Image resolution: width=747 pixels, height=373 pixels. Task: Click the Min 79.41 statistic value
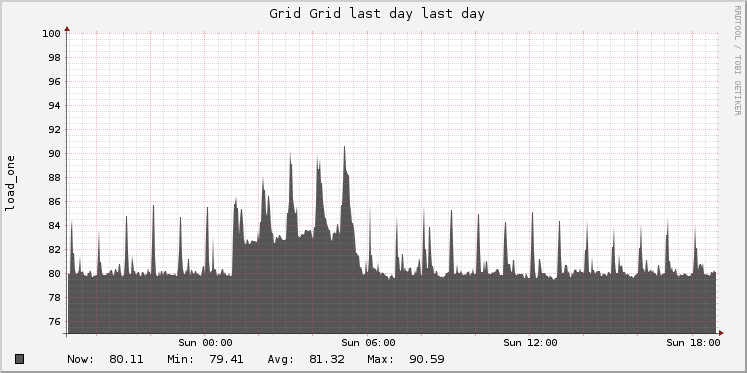[x=226, y=359]
